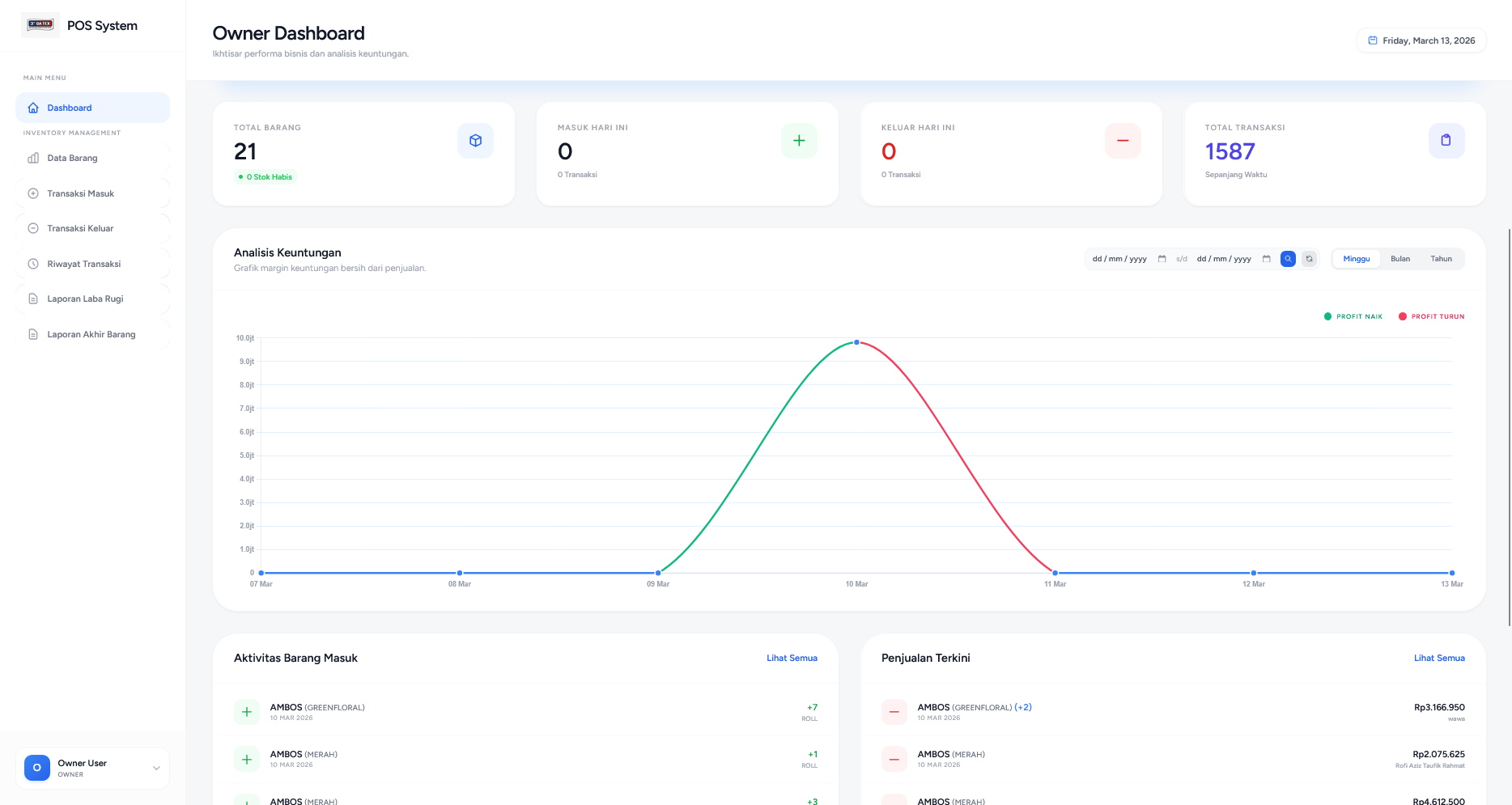Viewport: 1512px width, 805px height.
Task: Go to Laporan Laba Rugi menu
Action: 85,299
